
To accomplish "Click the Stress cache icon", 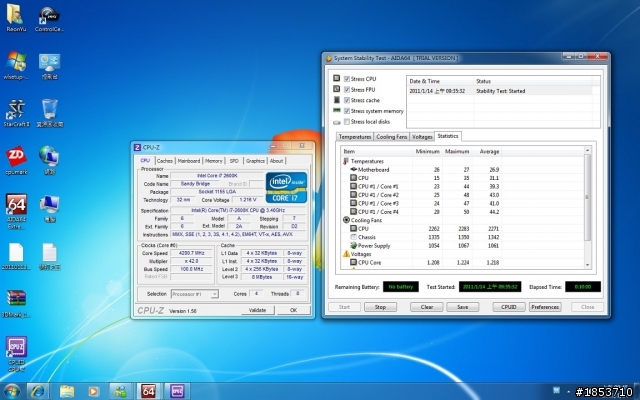I will (x=336, y=100).
